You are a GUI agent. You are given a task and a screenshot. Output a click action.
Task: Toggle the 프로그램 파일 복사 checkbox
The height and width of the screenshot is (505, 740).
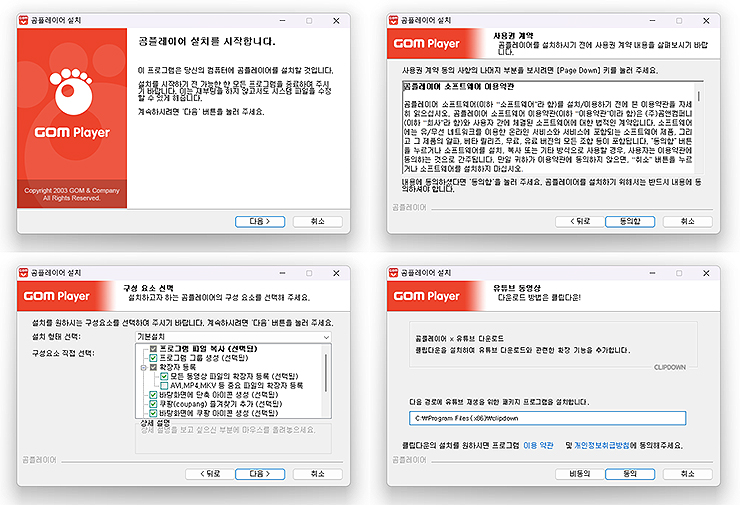tap(153, 349)
